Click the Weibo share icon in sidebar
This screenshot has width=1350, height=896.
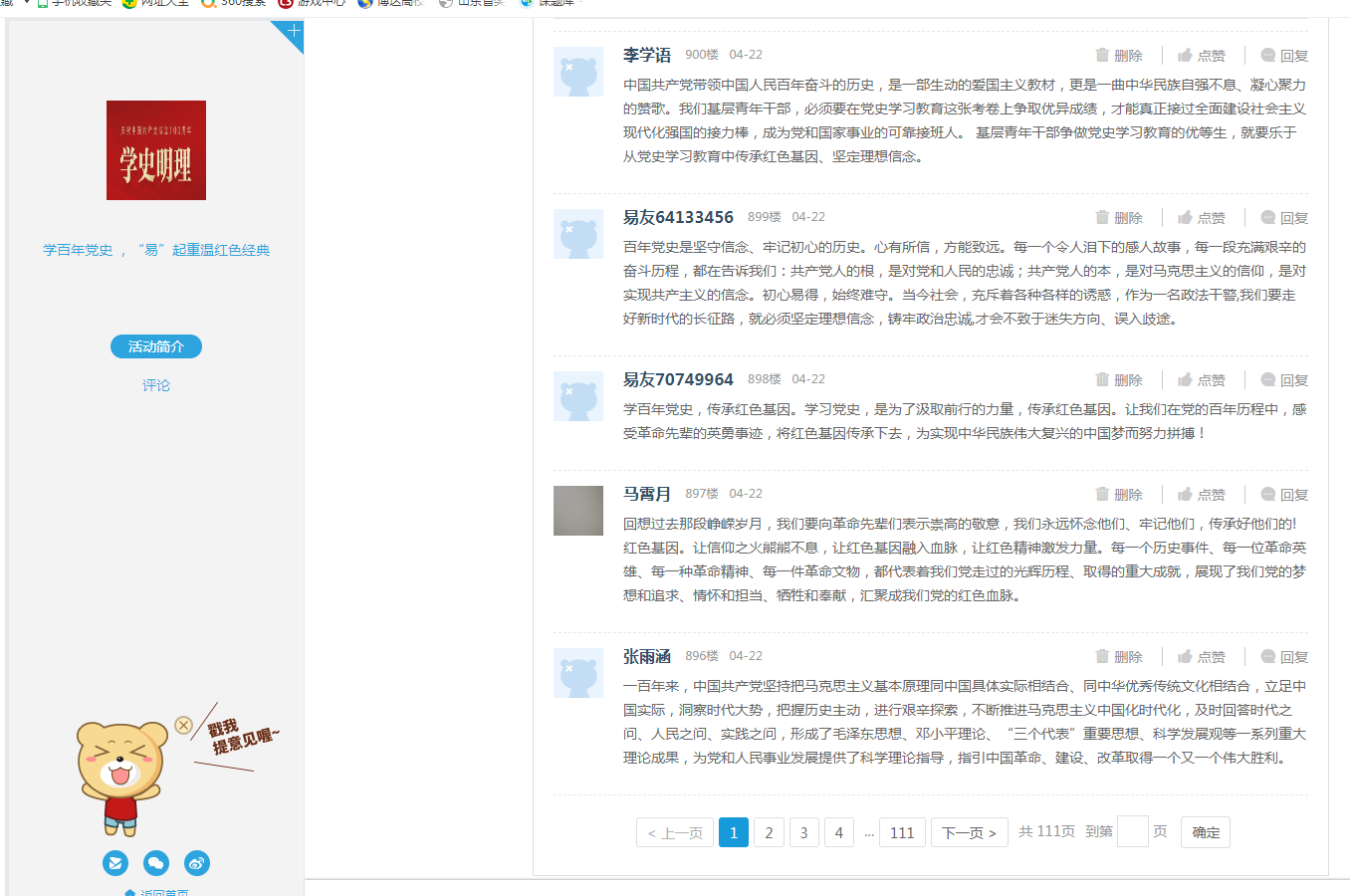pyautogui.click(x=196, y=863)
